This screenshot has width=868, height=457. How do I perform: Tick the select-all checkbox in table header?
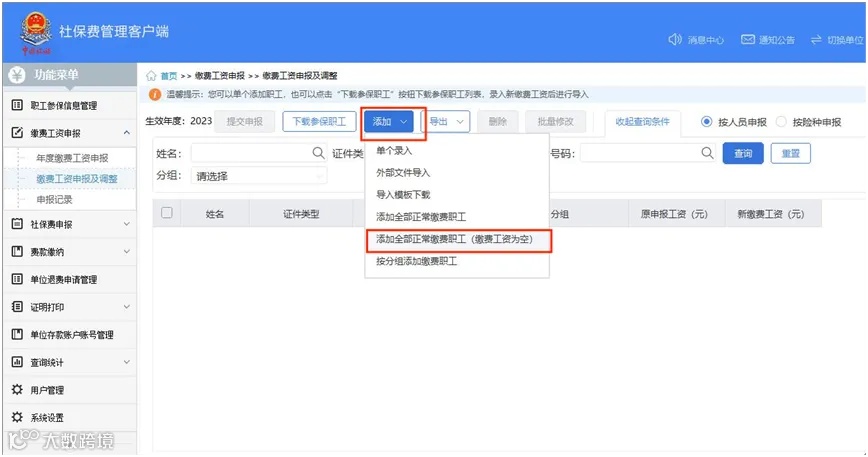pyautogui.click(x=167, y=213)
